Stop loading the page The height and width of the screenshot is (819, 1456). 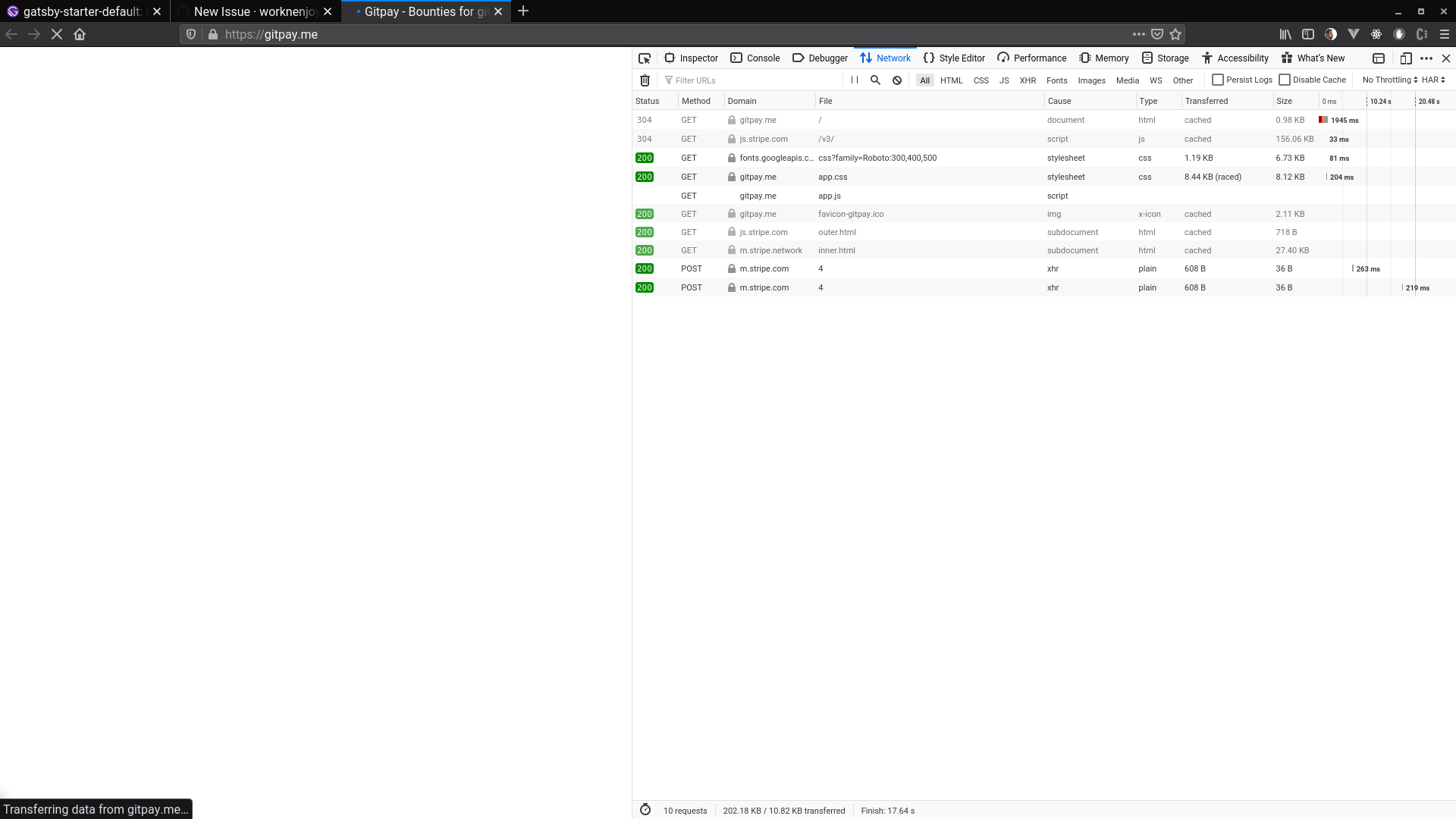click(x=57, y=34)
